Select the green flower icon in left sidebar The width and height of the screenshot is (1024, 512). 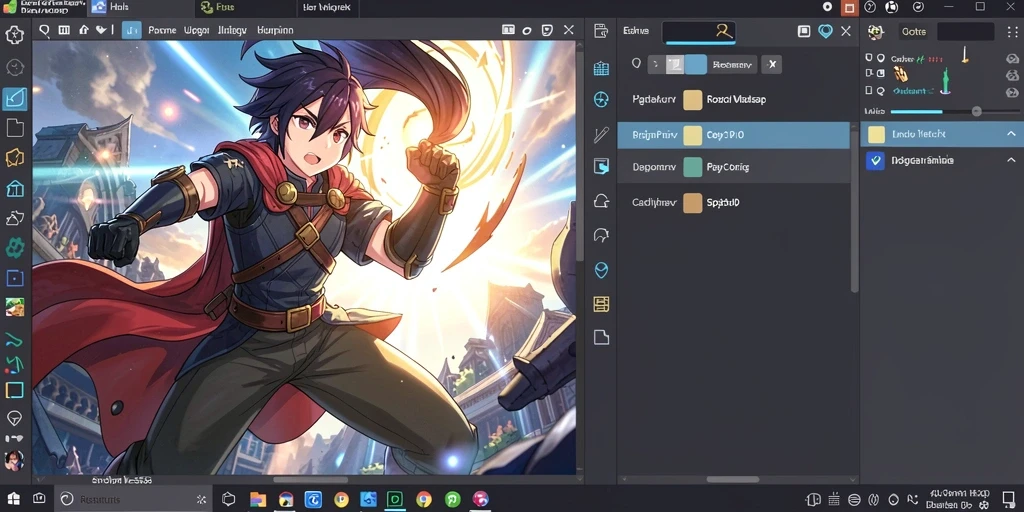click(14, 248)
